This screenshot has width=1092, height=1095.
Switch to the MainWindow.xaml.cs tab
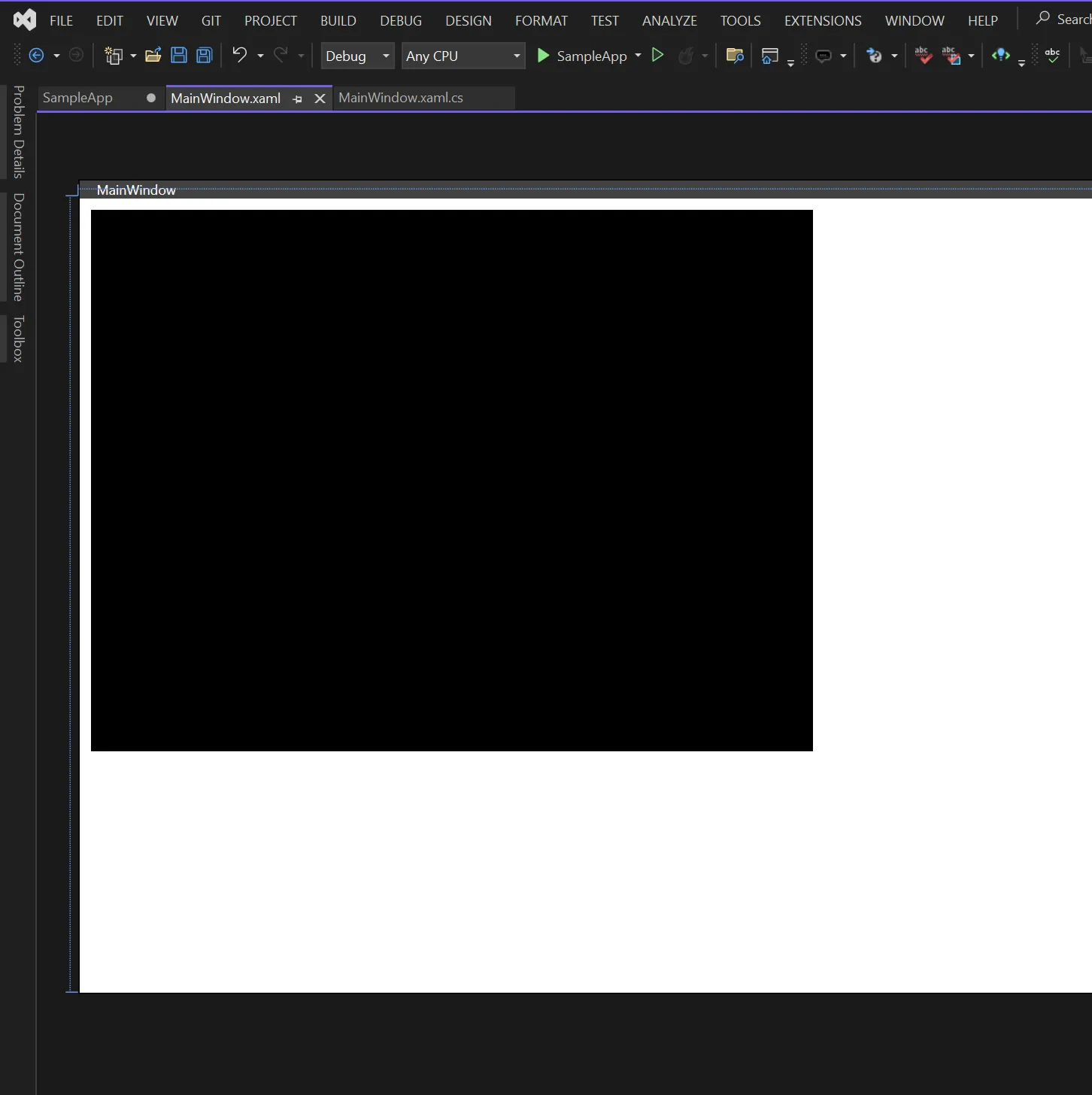coord(401,98)
